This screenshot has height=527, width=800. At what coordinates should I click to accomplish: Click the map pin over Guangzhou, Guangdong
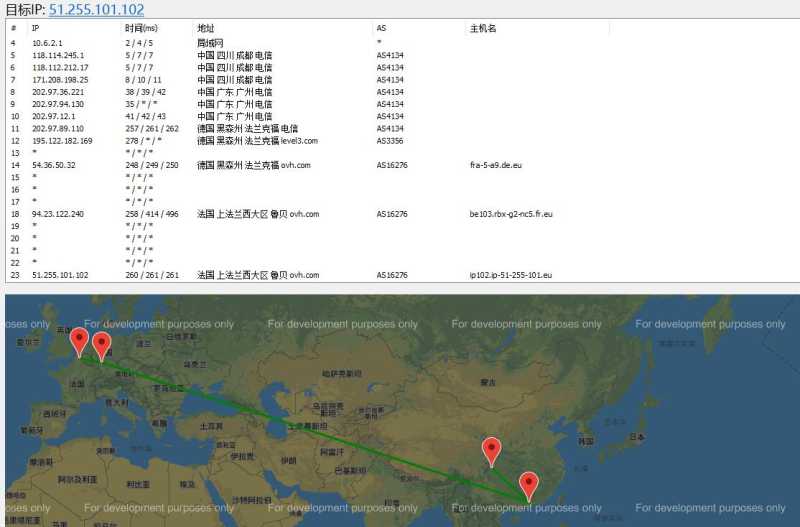click(529, 487)
